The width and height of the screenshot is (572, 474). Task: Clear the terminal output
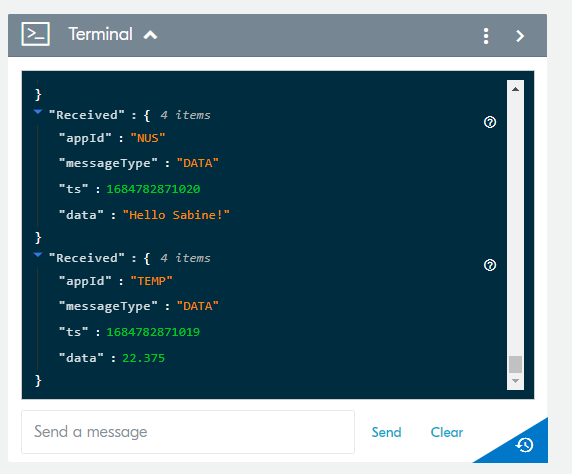447,432
